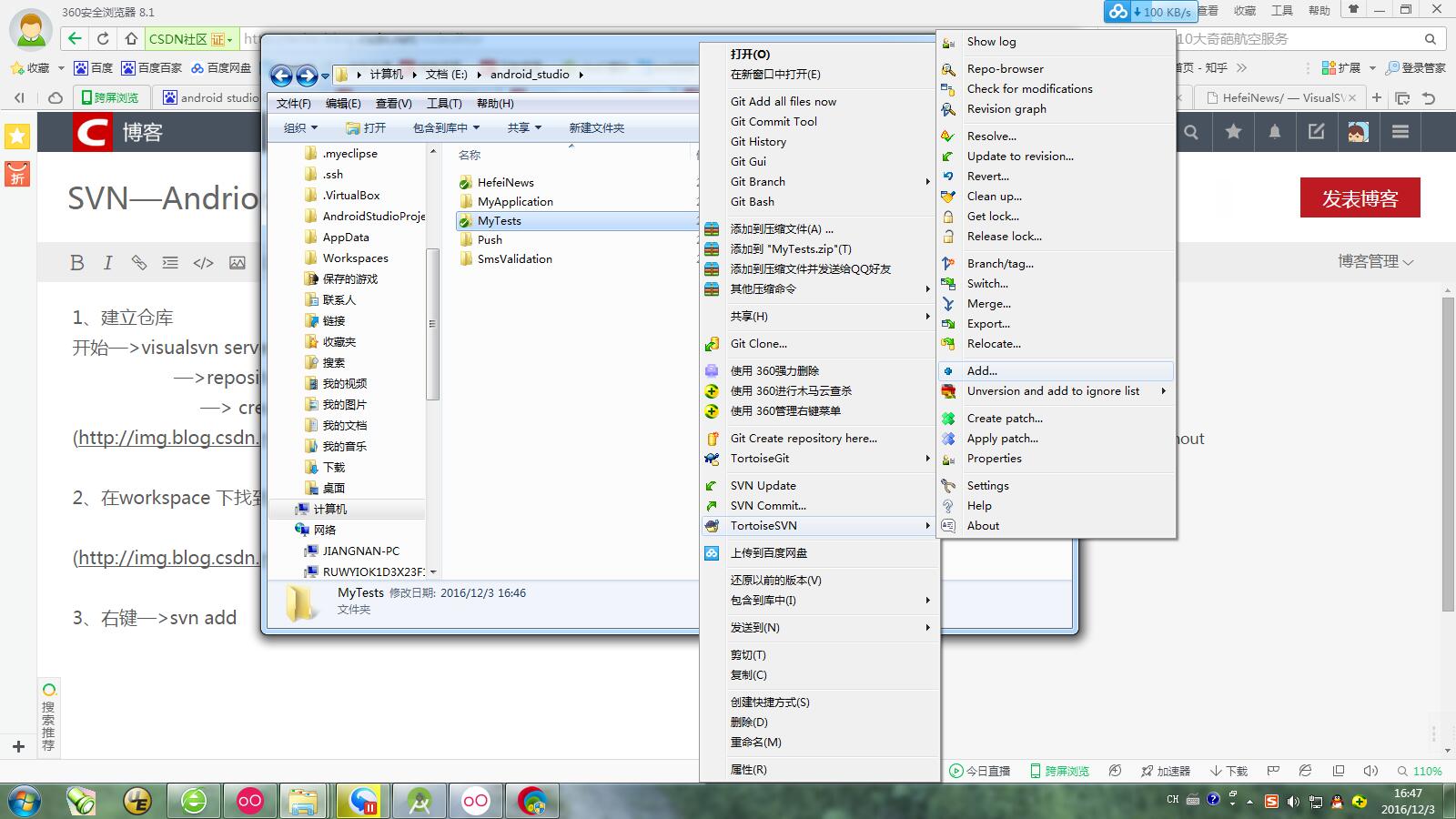Click the Explorer navigation pane scrollbar

tap(433, 324)
